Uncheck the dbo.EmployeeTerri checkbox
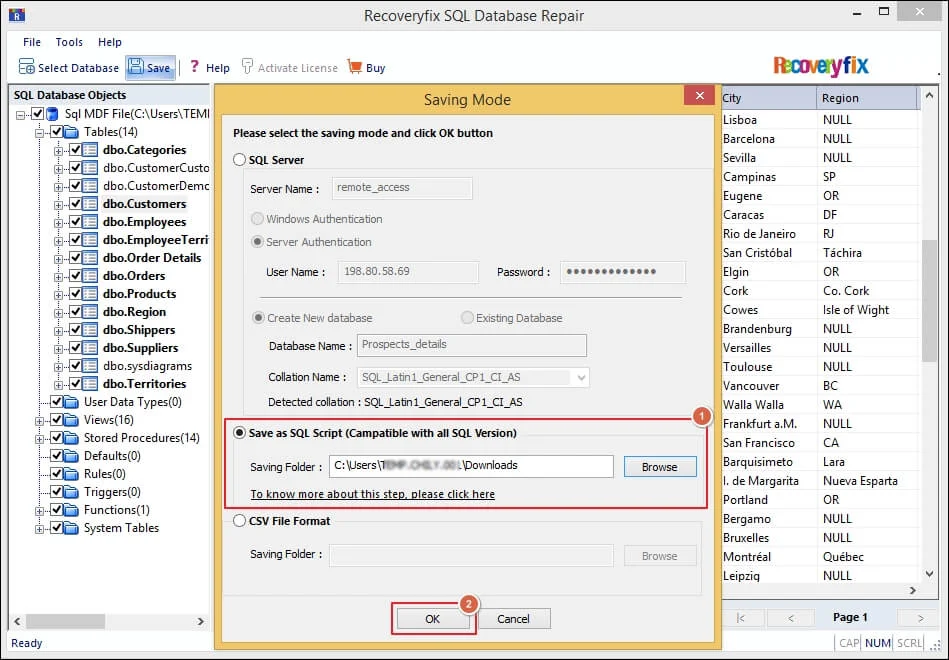 click(x=76, y=240)
